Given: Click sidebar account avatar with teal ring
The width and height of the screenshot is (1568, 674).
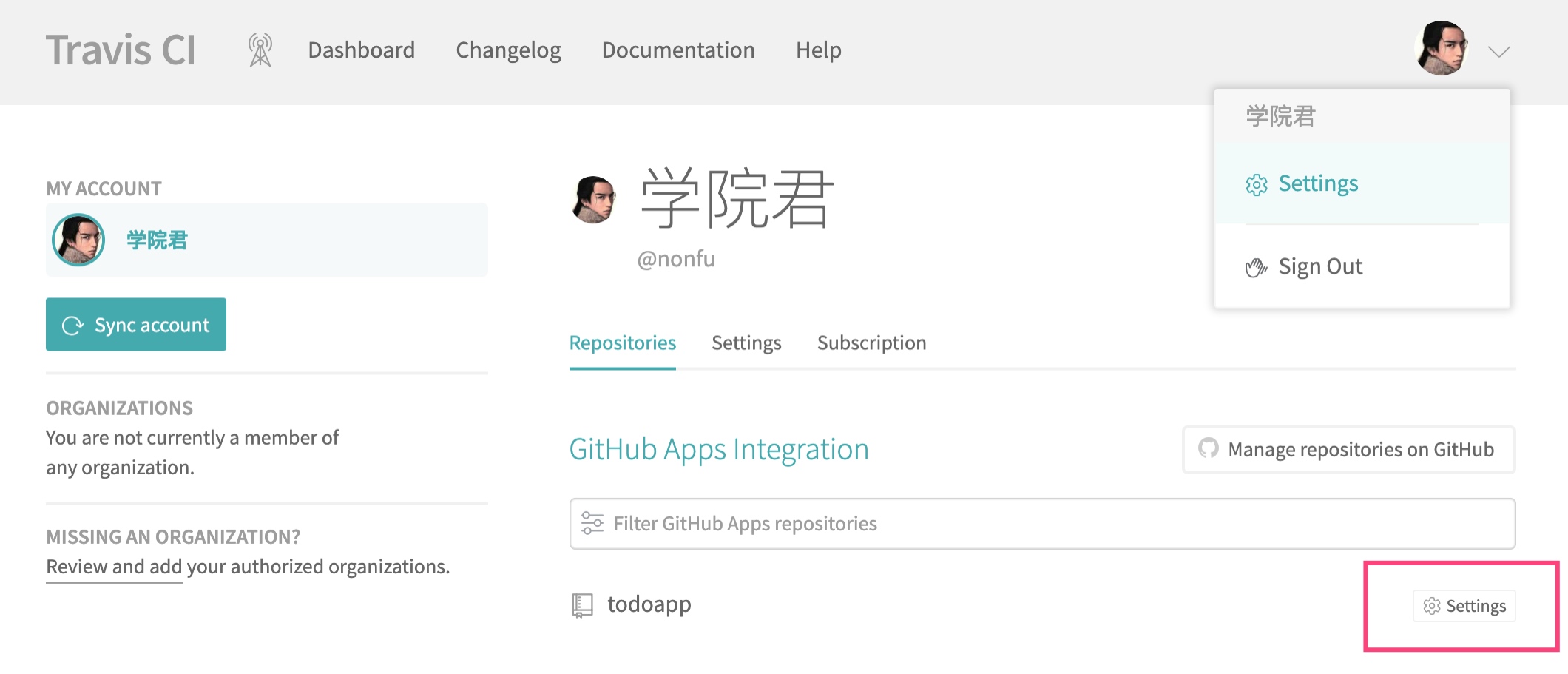Looking at the screenshot, I should pos(78,240).
